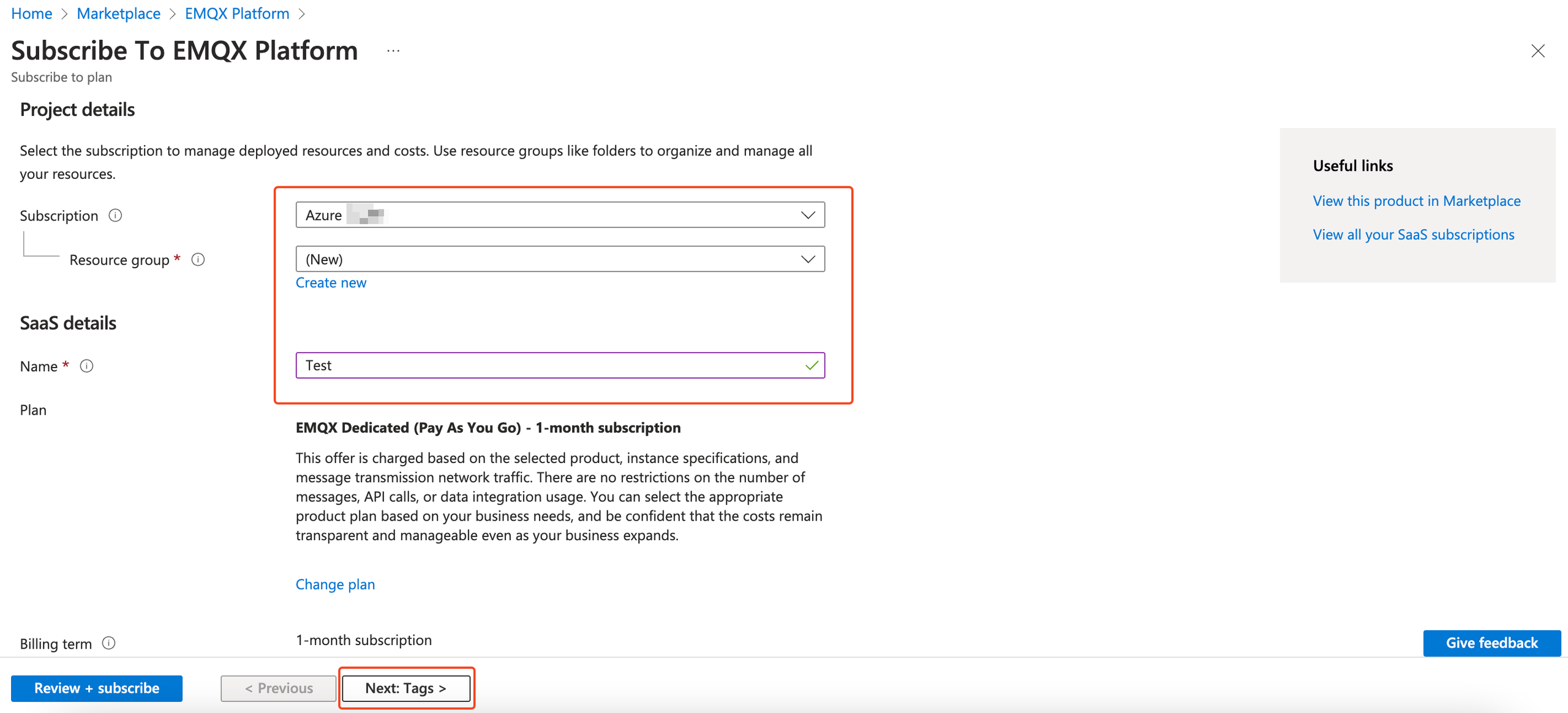This screenshot has width=1568, height=713.
Task: Go to Home in the breadcrumb
Action: pos(31,13)
